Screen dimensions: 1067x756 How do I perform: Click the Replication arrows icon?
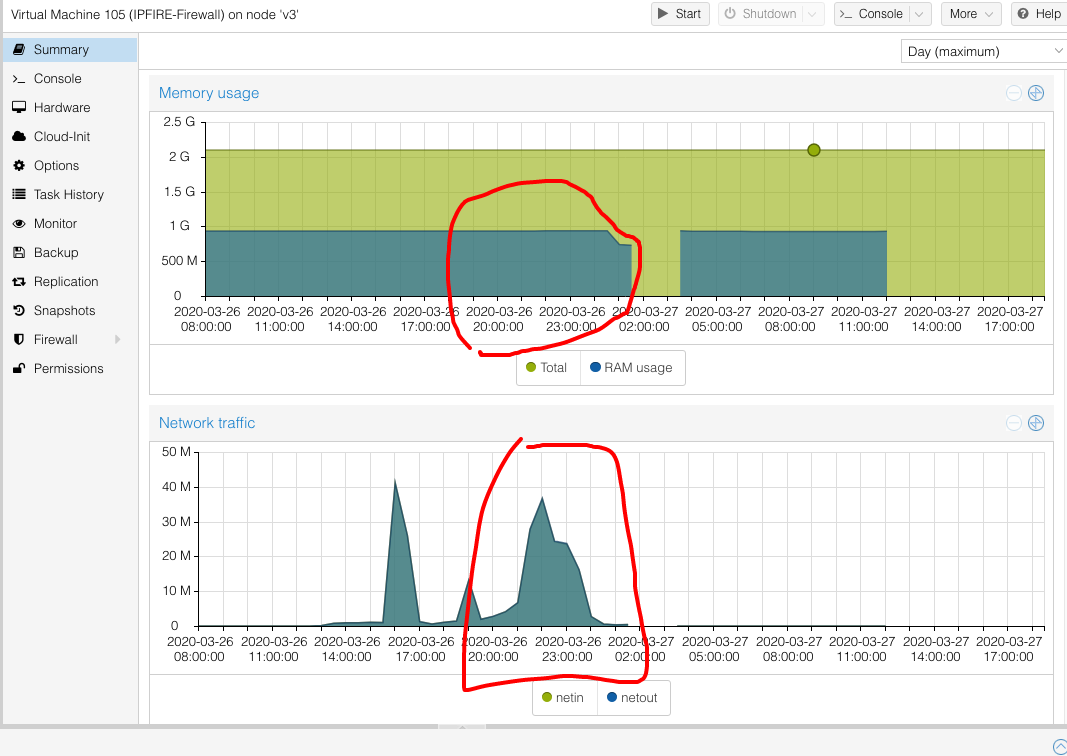pos(19,282)
